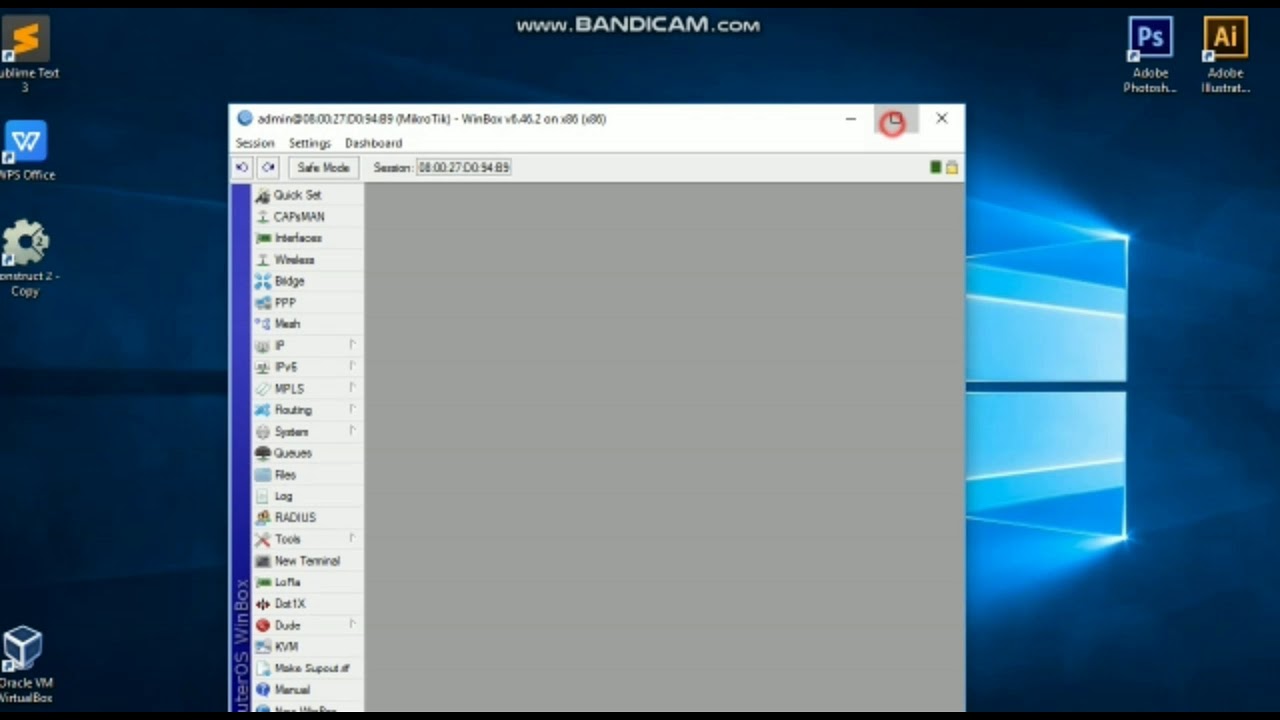Expand the System submenu

coord(307,432)
